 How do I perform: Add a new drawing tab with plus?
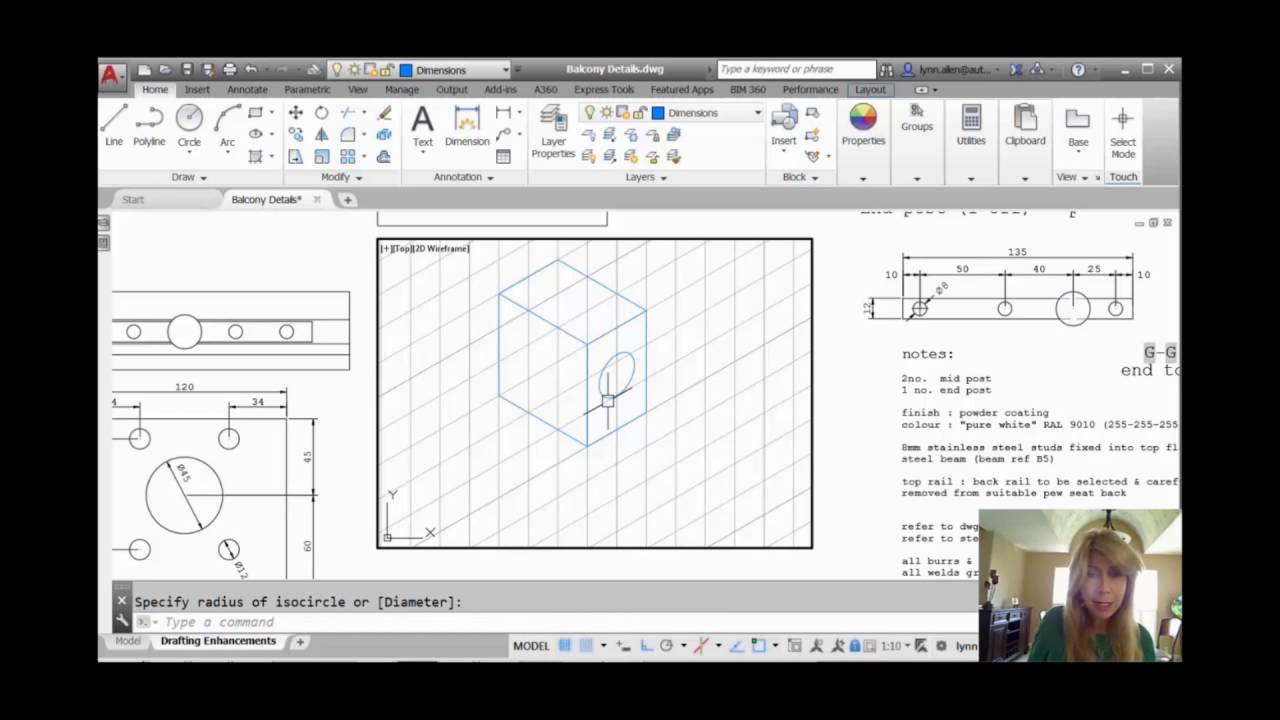(347, 200)
